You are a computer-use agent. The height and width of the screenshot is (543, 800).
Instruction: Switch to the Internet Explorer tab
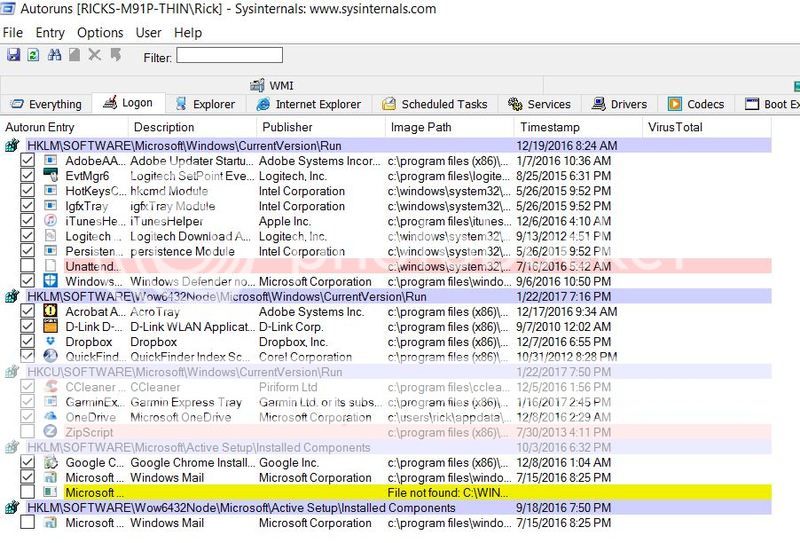click(309, 104)
